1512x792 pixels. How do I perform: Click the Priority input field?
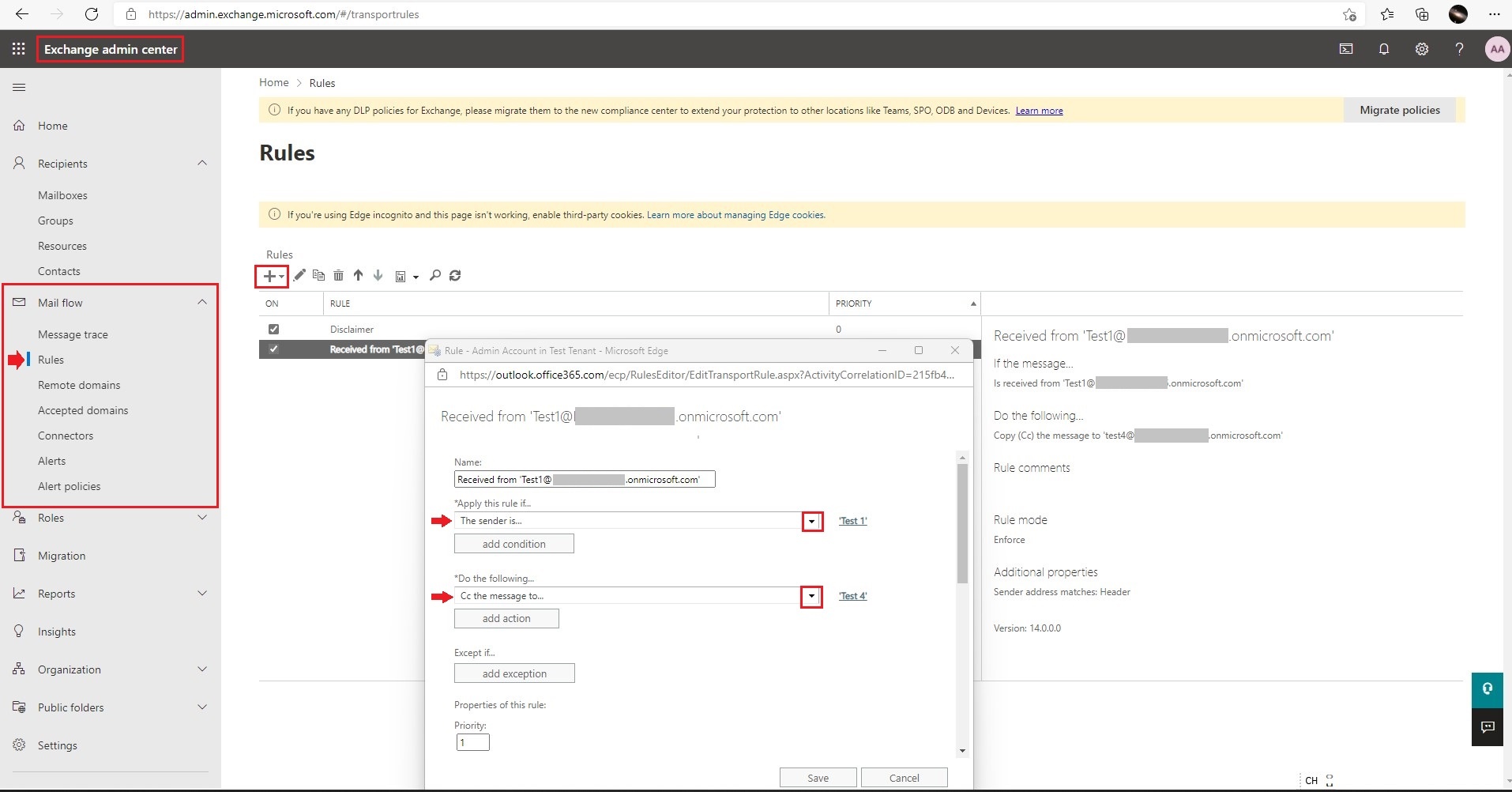pos(472,742)
